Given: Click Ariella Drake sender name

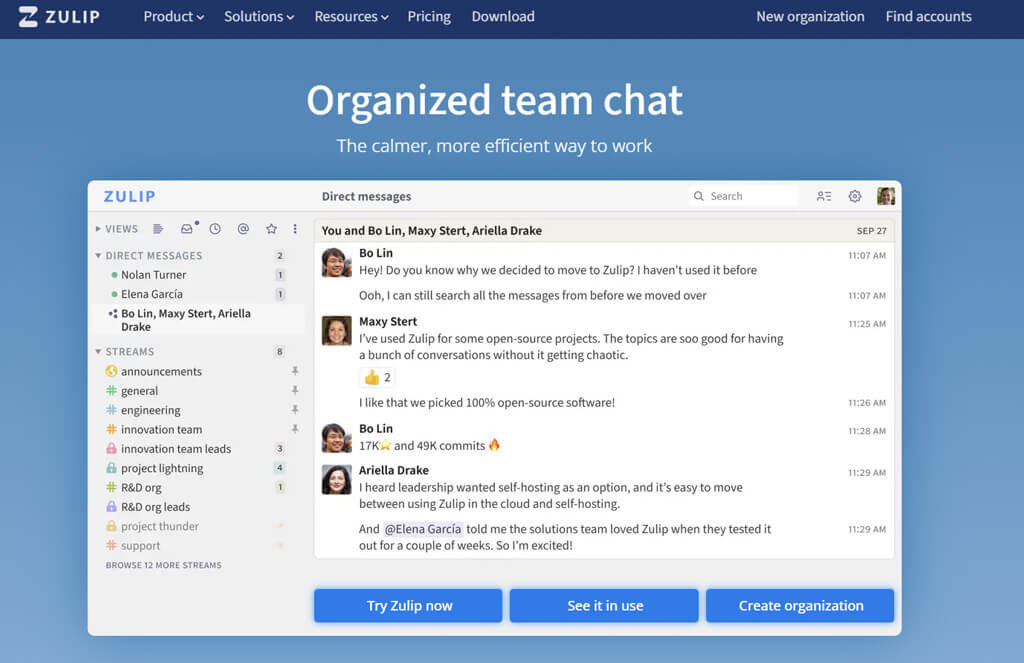Looking at the screenshot, I should tap(394, 470).
